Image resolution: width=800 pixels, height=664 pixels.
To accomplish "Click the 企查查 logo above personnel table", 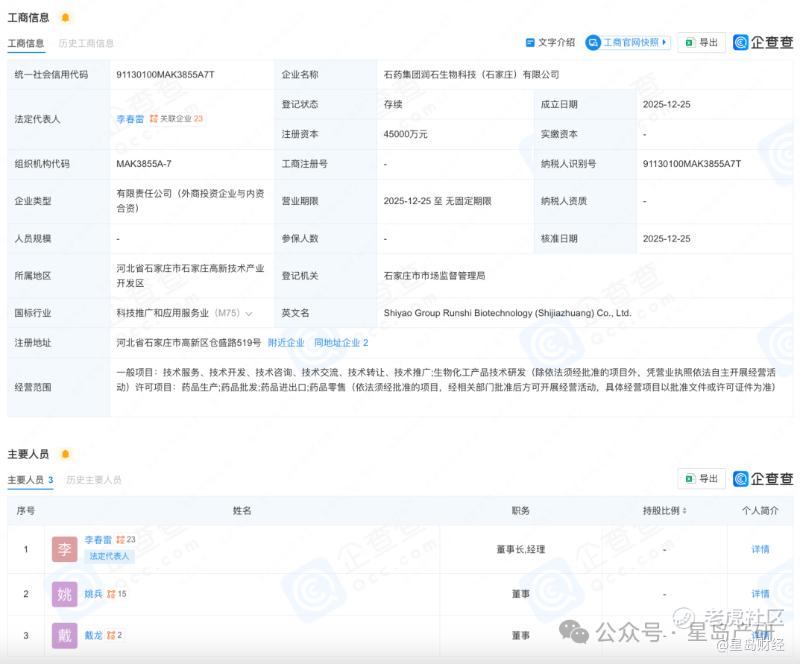I will (x=763, y=478).
